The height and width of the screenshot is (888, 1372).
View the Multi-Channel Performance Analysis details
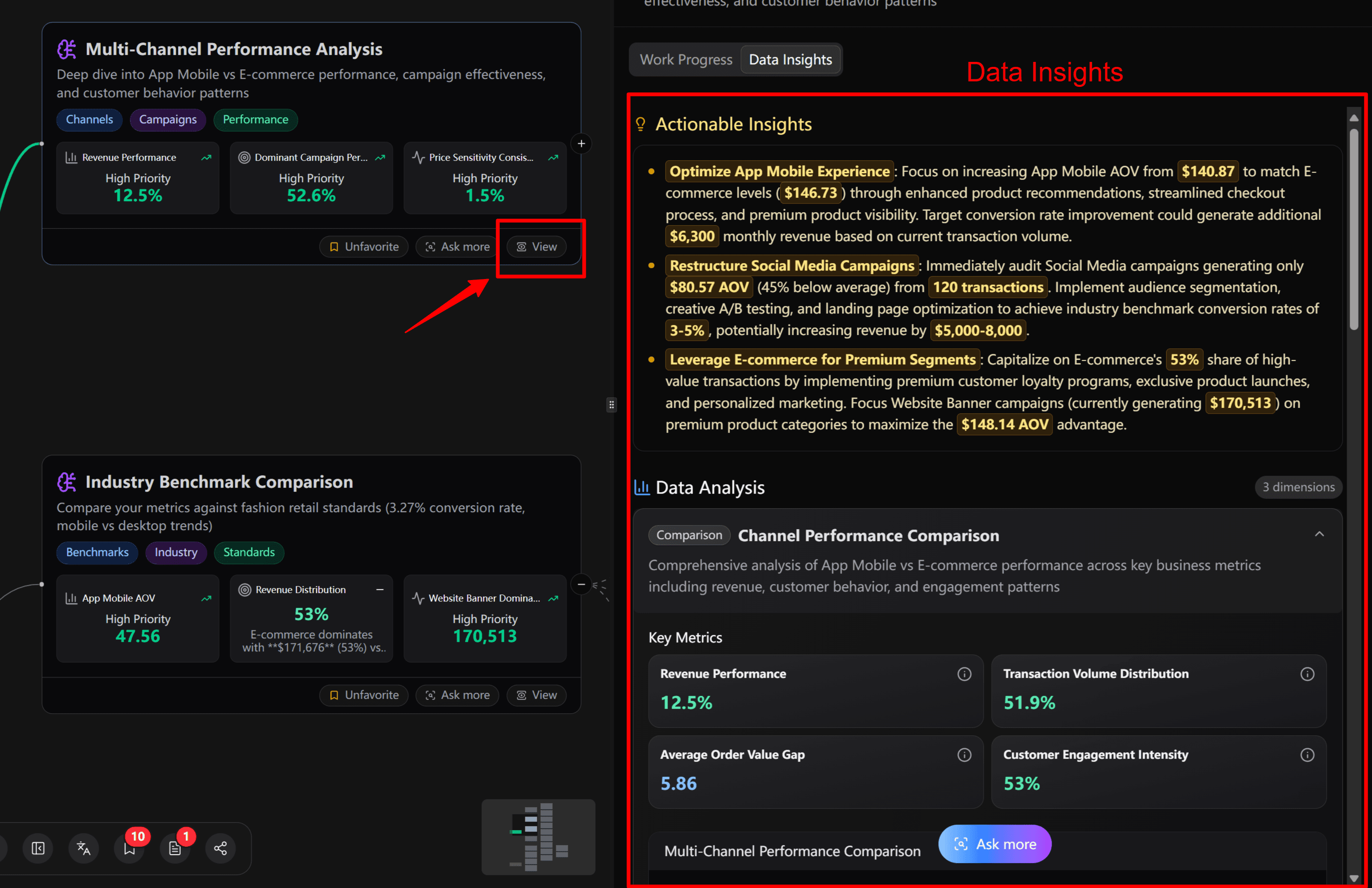pos(537,247)
